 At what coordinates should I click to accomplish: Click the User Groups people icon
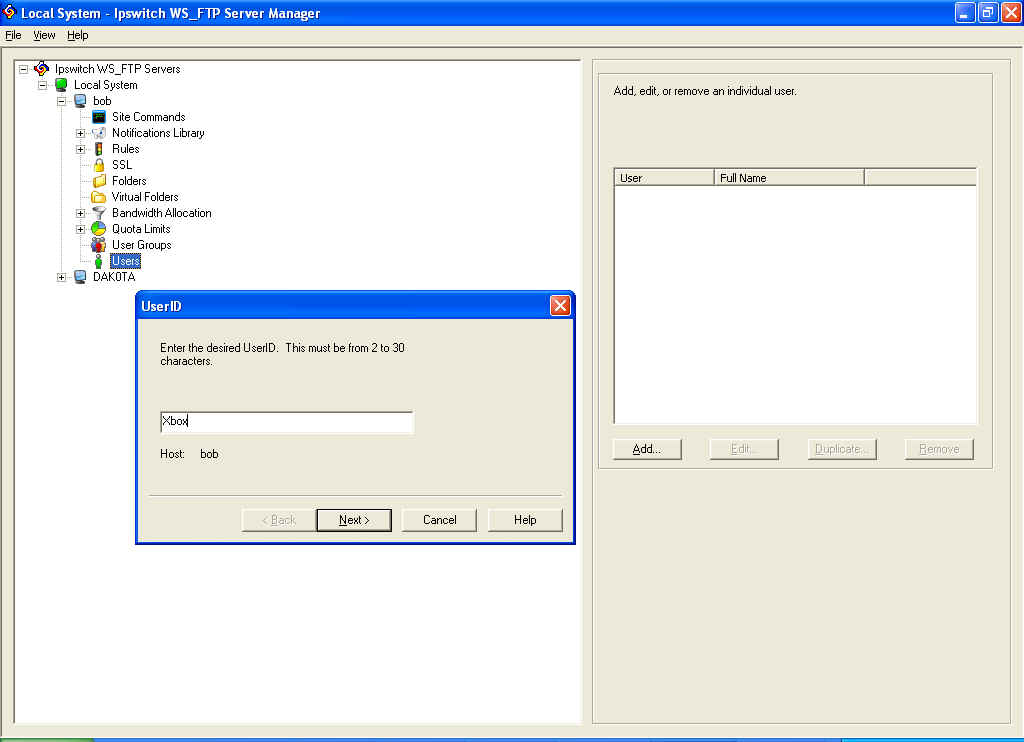tap(99, 245)
